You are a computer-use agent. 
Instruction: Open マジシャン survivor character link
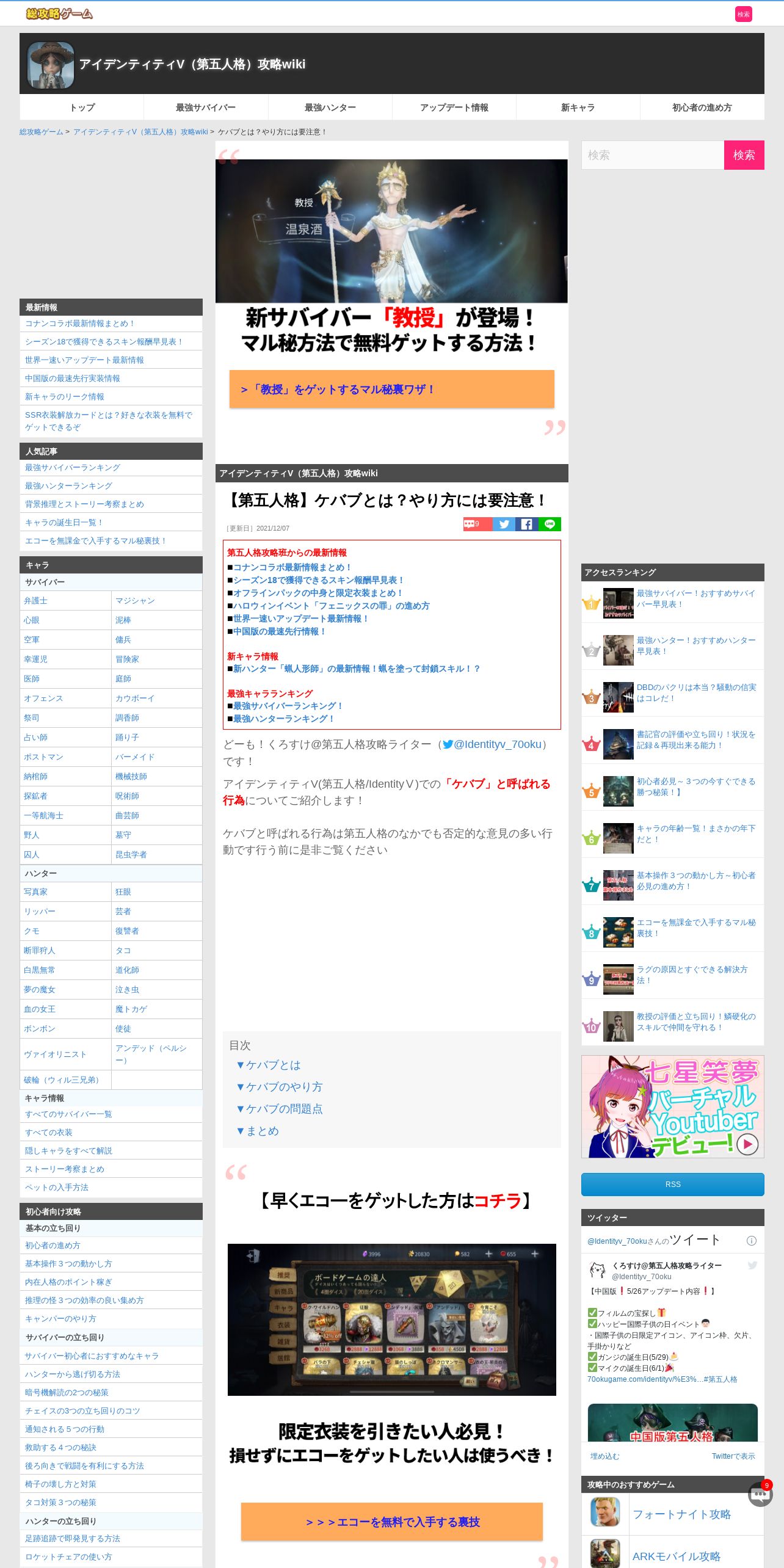click(x=135, y=601)
